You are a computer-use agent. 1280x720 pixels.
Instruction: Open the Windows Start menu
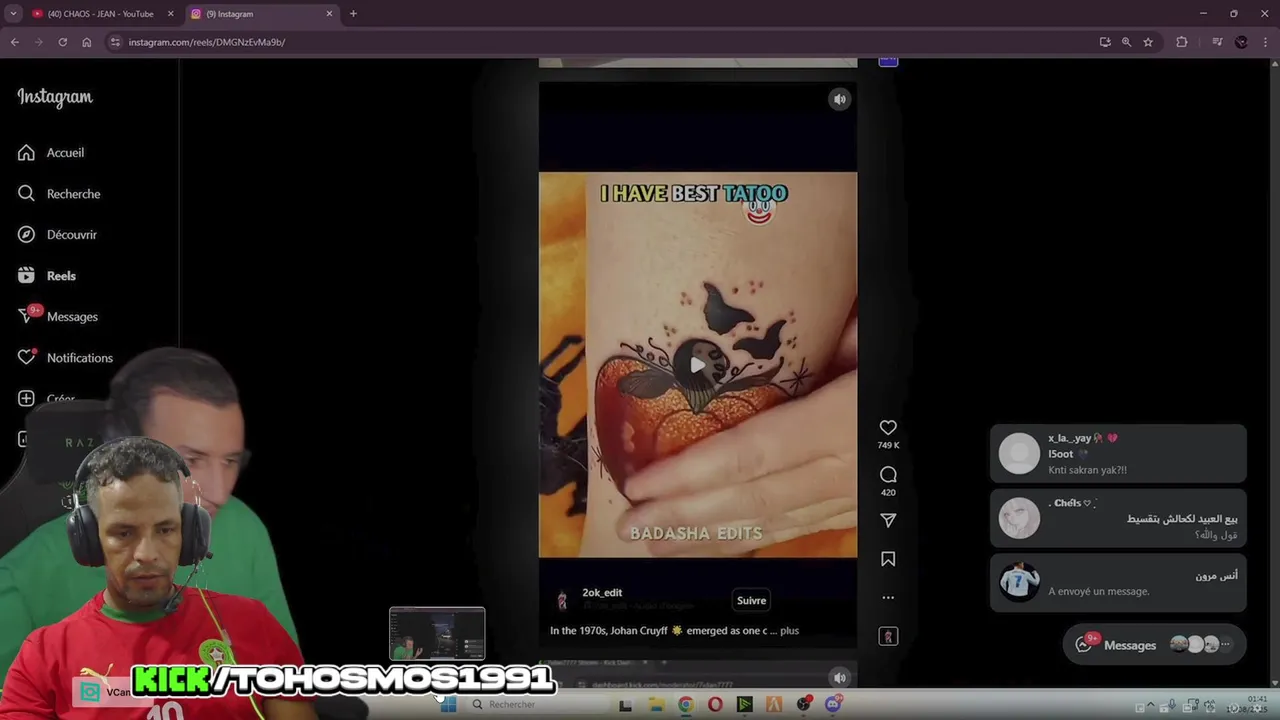click(448, 705)
